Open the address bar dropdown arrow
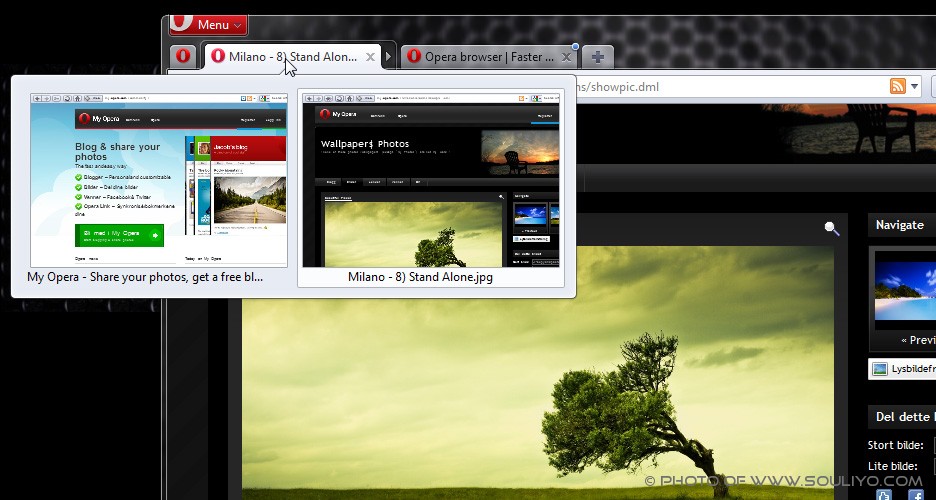 pyautogui.click(x=916, y=87)
